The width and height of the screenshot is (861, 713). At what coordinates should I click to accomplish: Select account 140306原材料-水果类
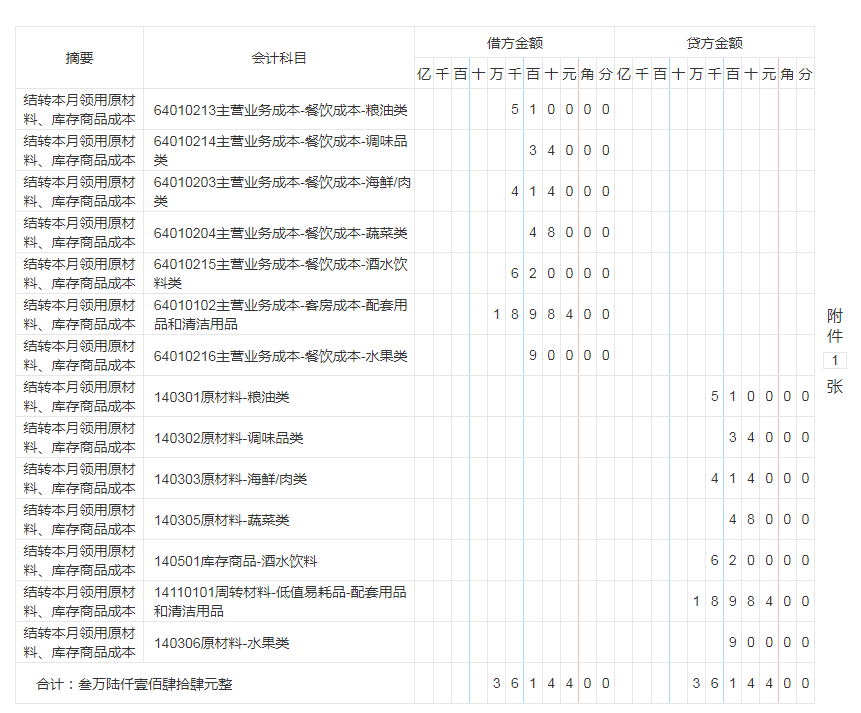[x=222, y=643]
